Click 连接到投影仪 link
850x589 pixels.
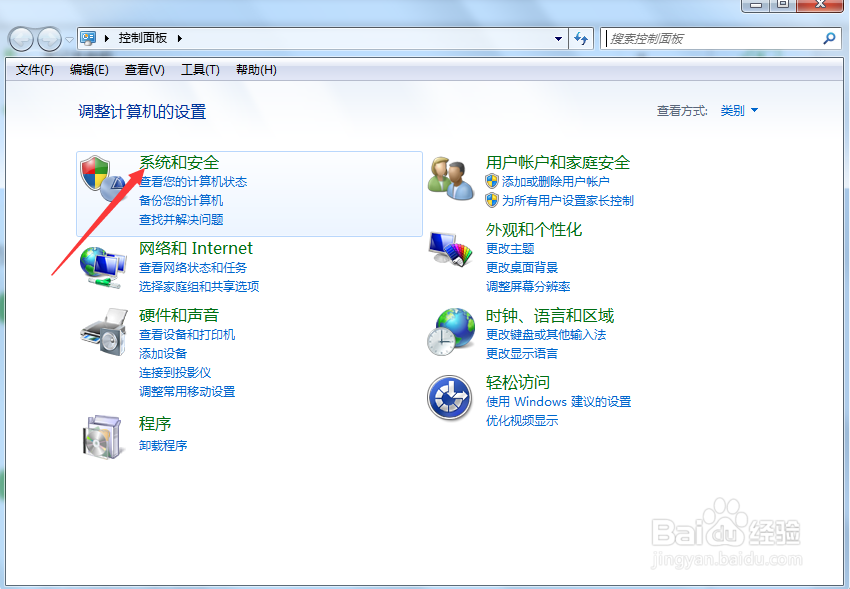click(175, 372)
